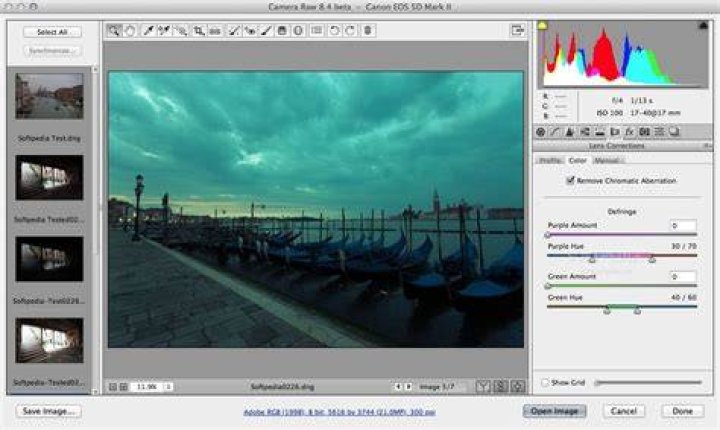Select the Crop tool

tap(198, 31)
